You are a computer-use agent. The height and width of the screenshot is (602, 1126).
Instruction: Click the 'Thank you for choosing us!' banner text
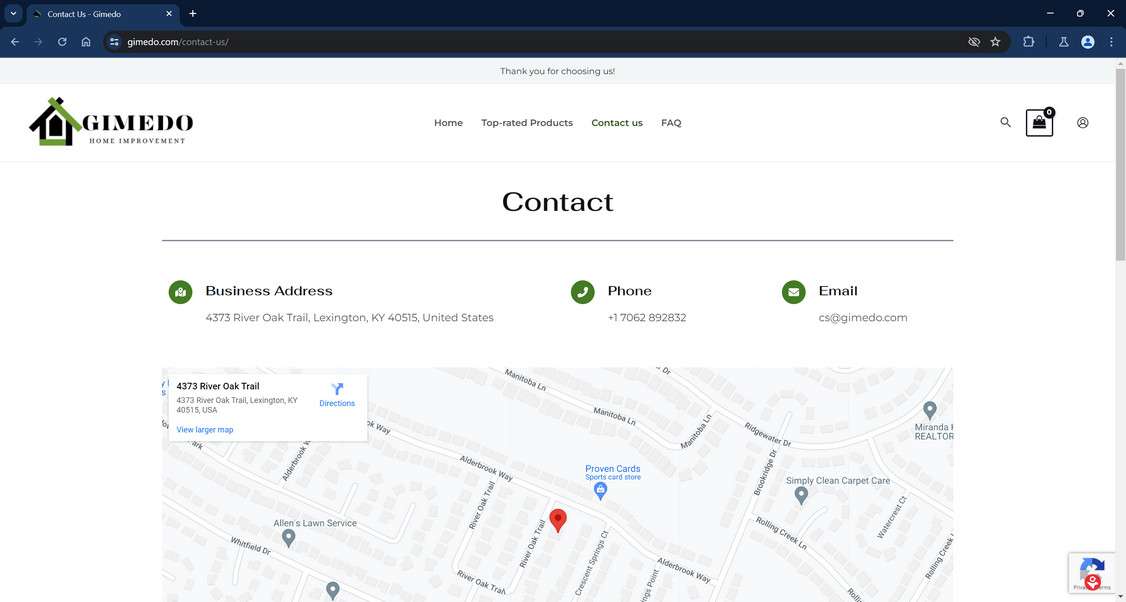click(x=557, y=71)
